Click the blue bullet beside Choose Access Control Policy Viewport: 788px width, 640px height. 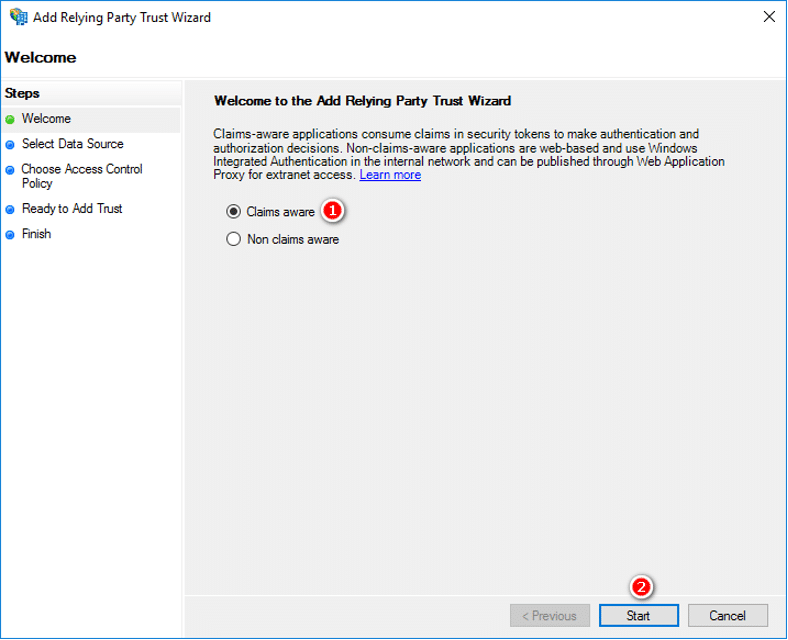tap(10, 171)
